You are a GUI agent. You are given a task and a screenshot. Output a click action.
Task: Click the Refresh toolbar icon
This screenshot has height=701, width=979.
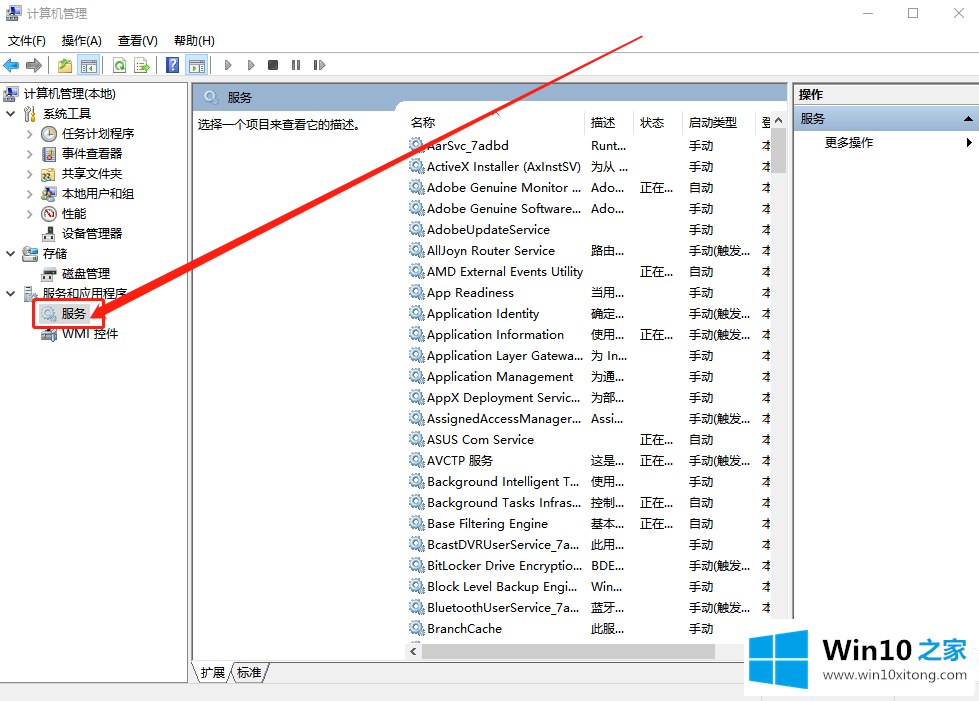[119, 65]
